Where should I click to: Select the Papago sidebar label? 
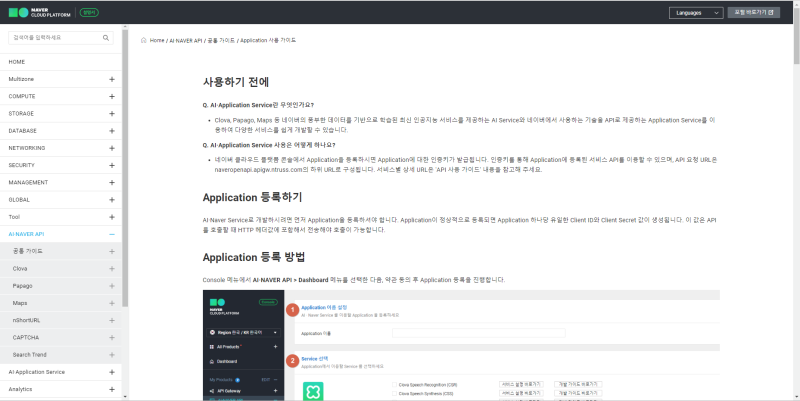tap(22, 286)
